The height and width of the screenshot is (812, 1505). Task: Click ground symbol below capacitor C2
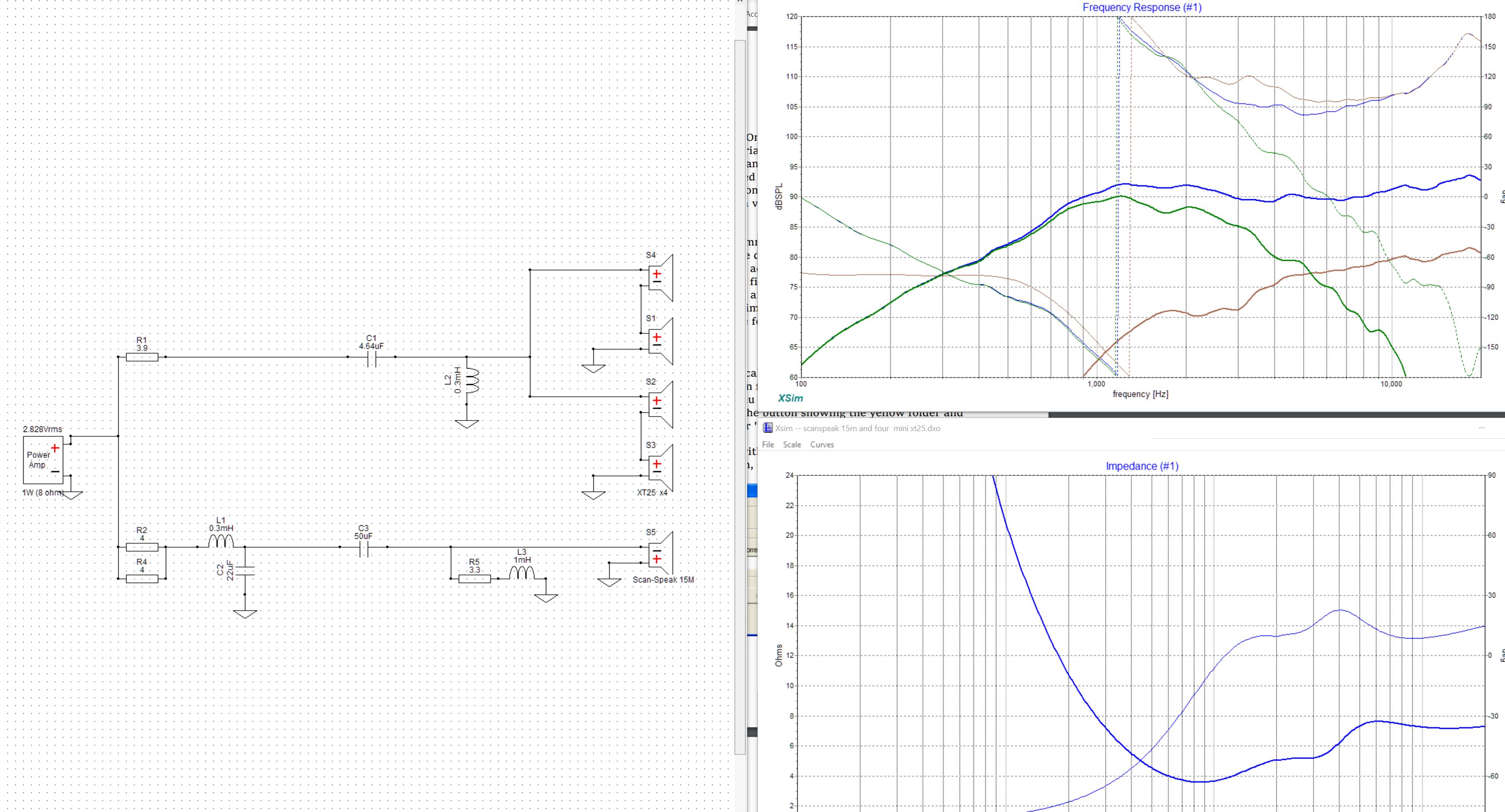coord(245,614)
